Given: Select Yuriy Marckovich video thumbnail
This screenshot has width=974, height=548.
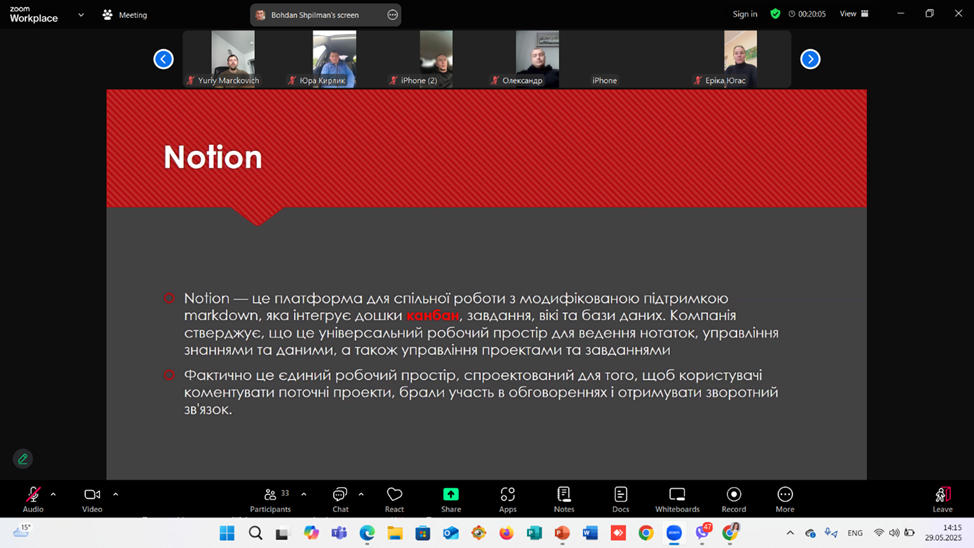Looking at the screenshot, I should tap(233, 59).
